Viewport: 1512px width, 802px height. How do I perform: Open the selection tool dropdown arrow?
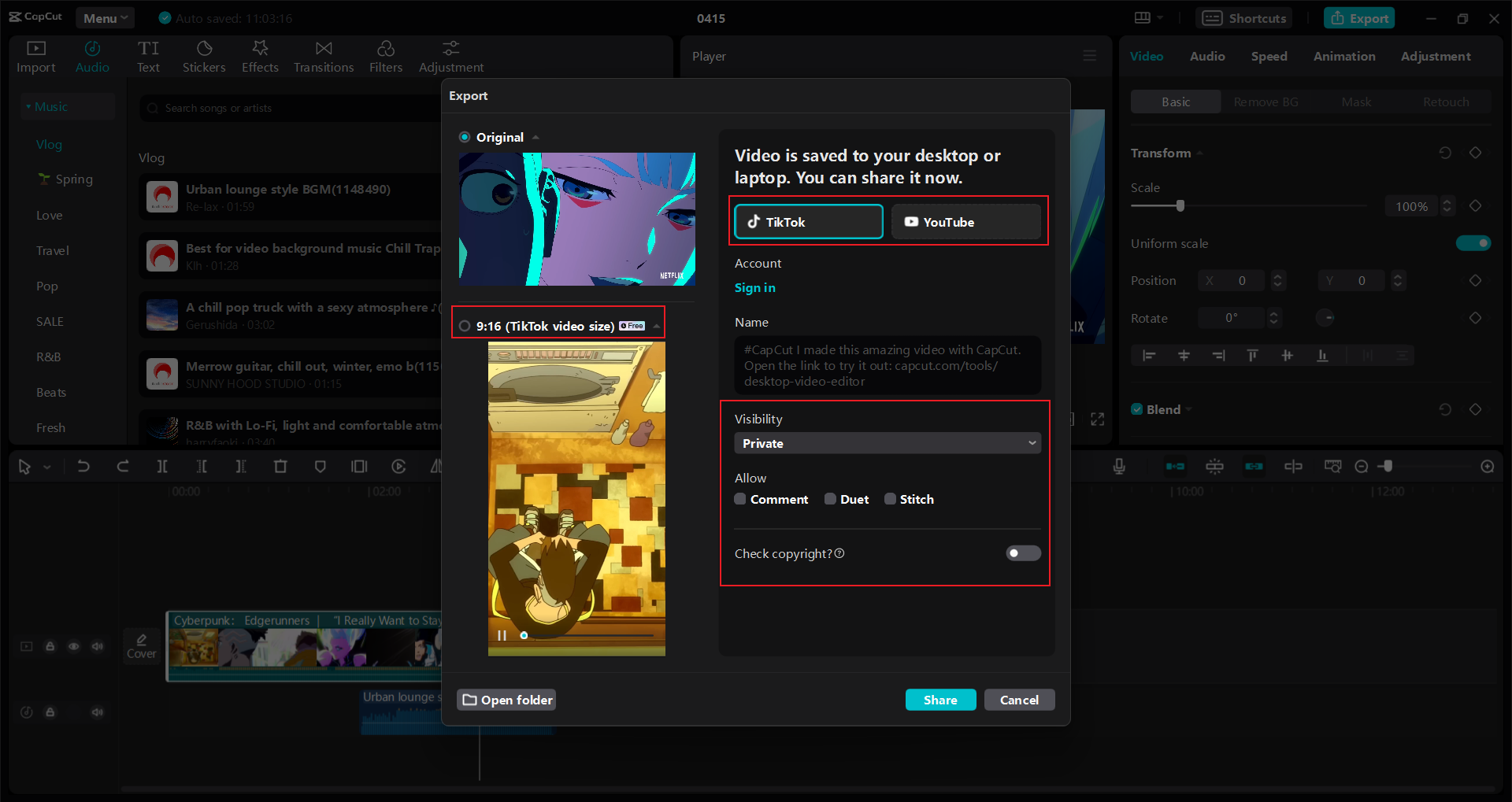click(47, 468)
